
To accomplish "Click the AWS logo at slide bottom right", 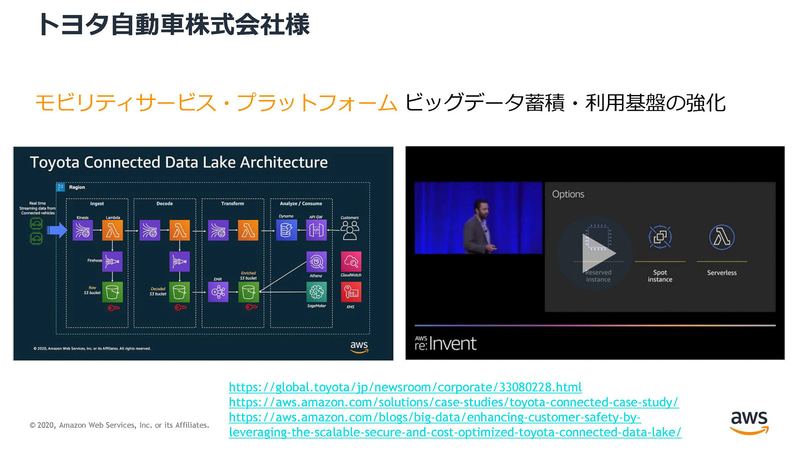I will (x=749, y=422).
